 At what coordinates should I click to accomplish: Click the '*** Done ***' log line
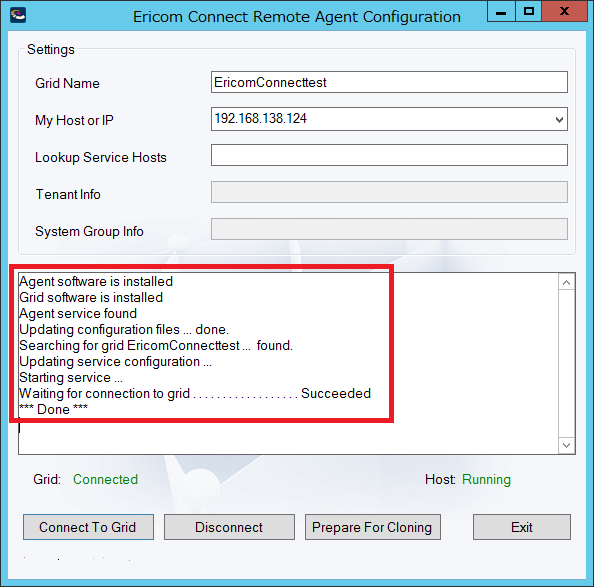click(x=53, y=409)
